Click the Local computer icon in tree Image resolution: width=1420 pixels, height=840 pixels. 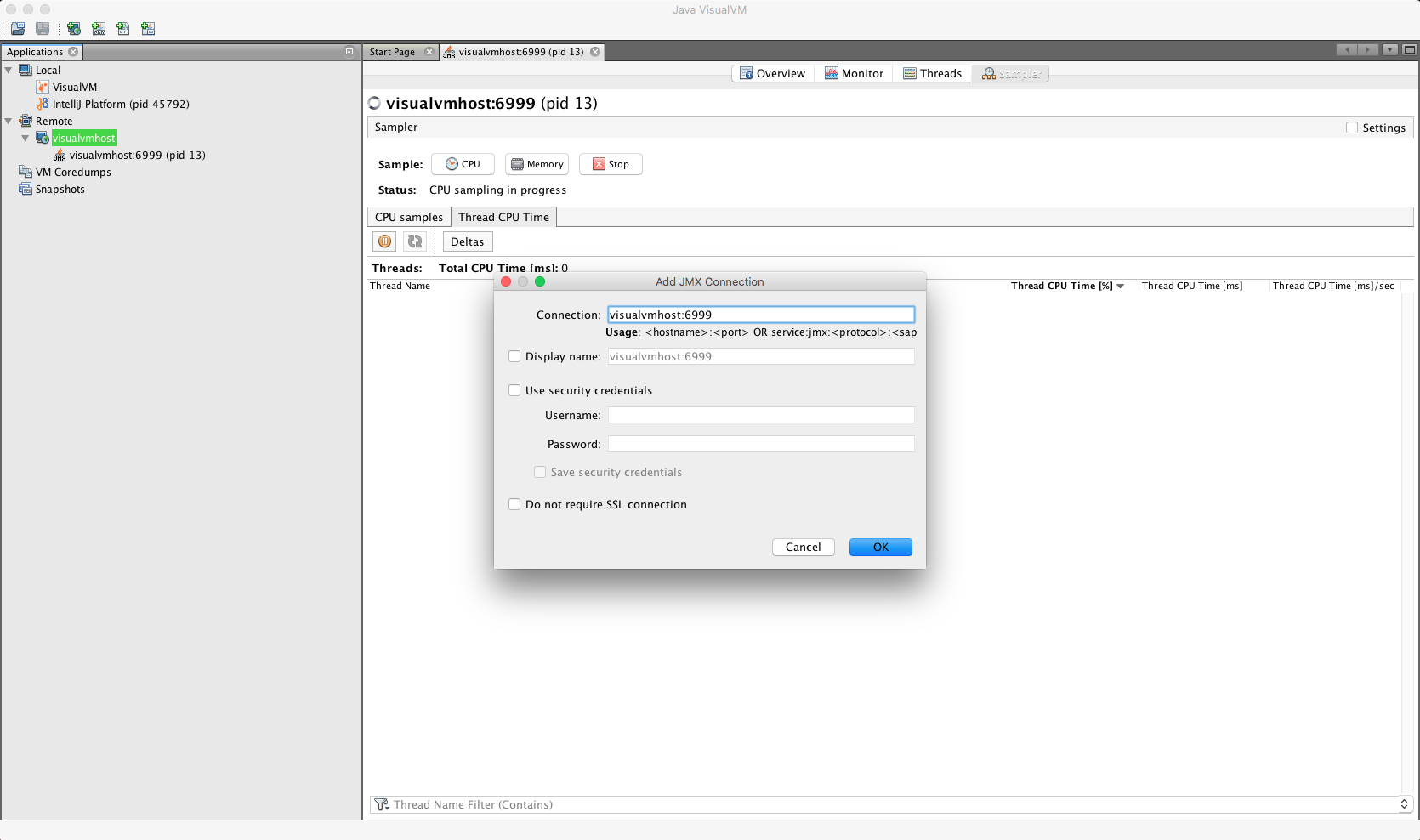click(26, 70)
